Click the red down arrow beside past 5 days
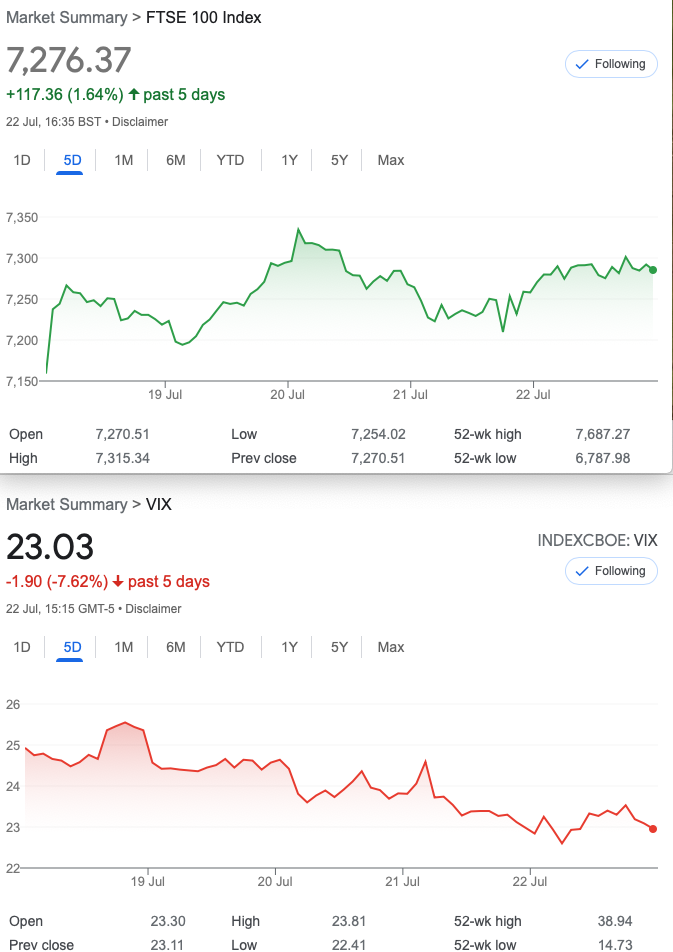This screenshot has height=952, width=673. (118, 582)
